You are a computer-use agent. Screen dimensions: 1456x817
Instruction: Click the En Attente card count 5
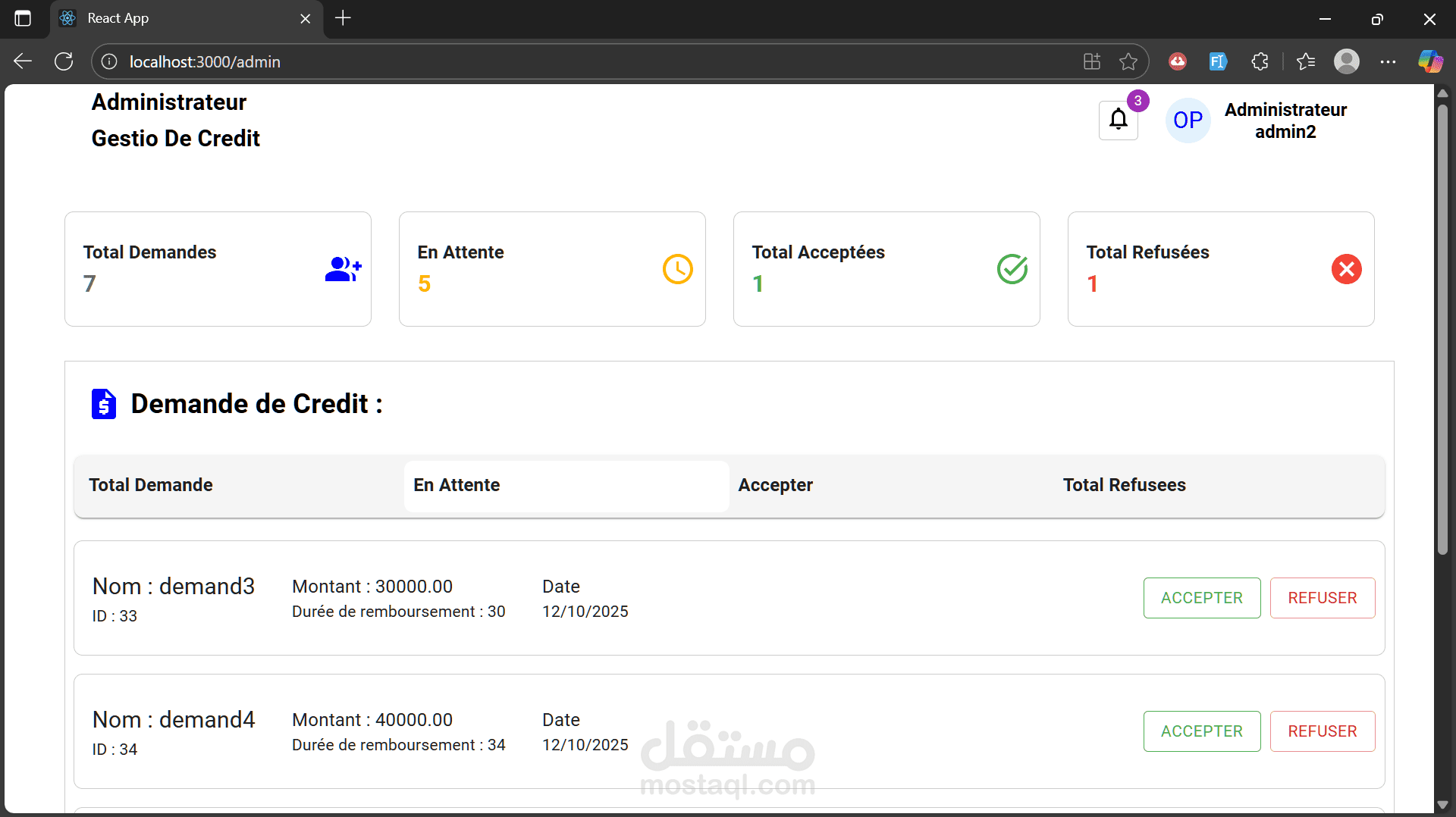(425, 284)
